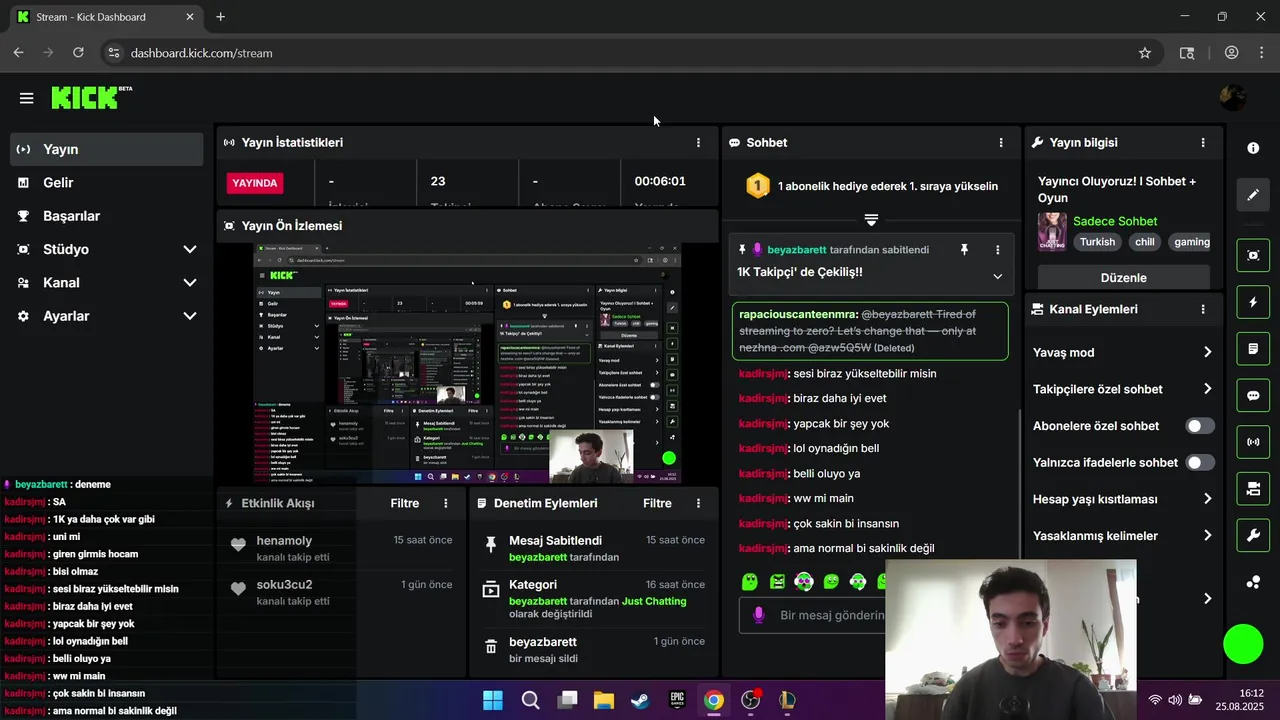The width and height of the screenshot is (1280, 720).
Task: Click the Düzenle button
Action: point(1123,278)
